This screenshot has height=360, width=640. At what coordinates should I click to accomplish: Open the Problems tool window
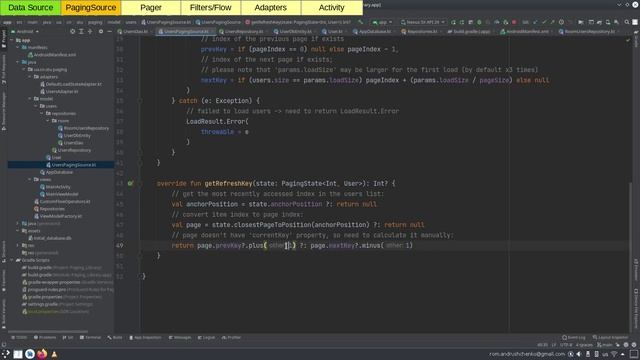point(45,338)
